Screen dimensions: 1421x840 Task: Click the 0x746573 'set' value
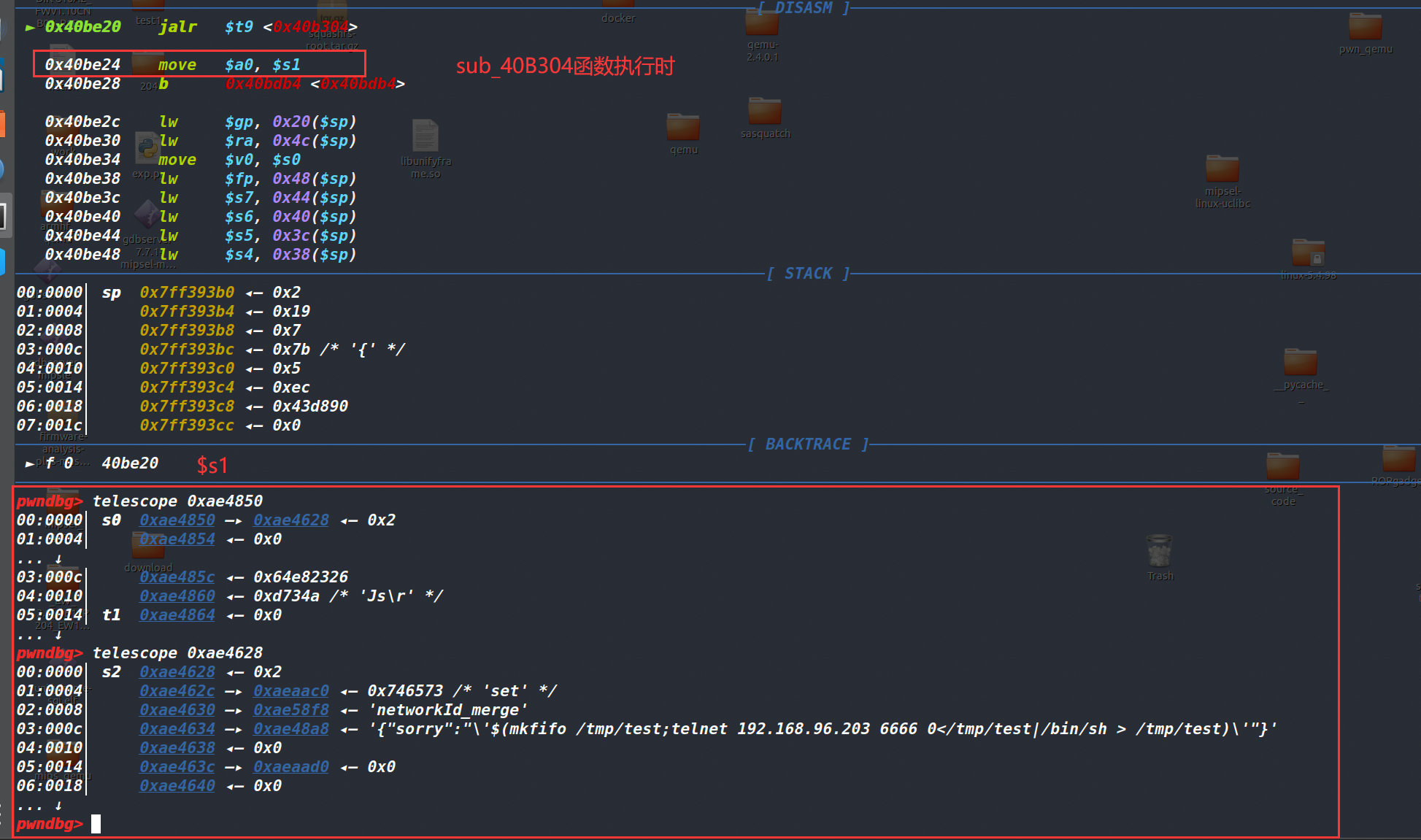tap(462, 691)
